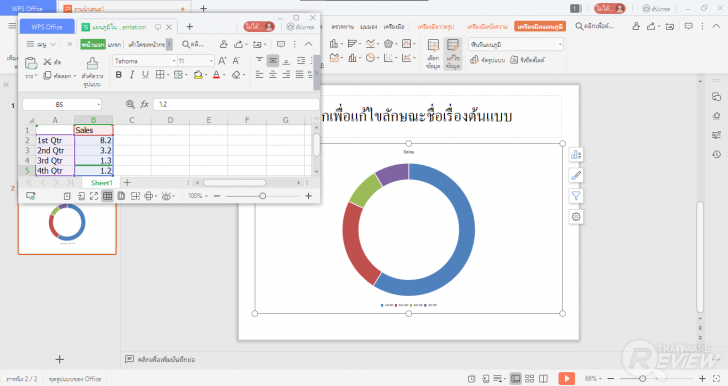Image resolution: width=728 pixels, height=386 pixels.
Task: Decrease font size with A- icon
Action: (x=236, y=61)
